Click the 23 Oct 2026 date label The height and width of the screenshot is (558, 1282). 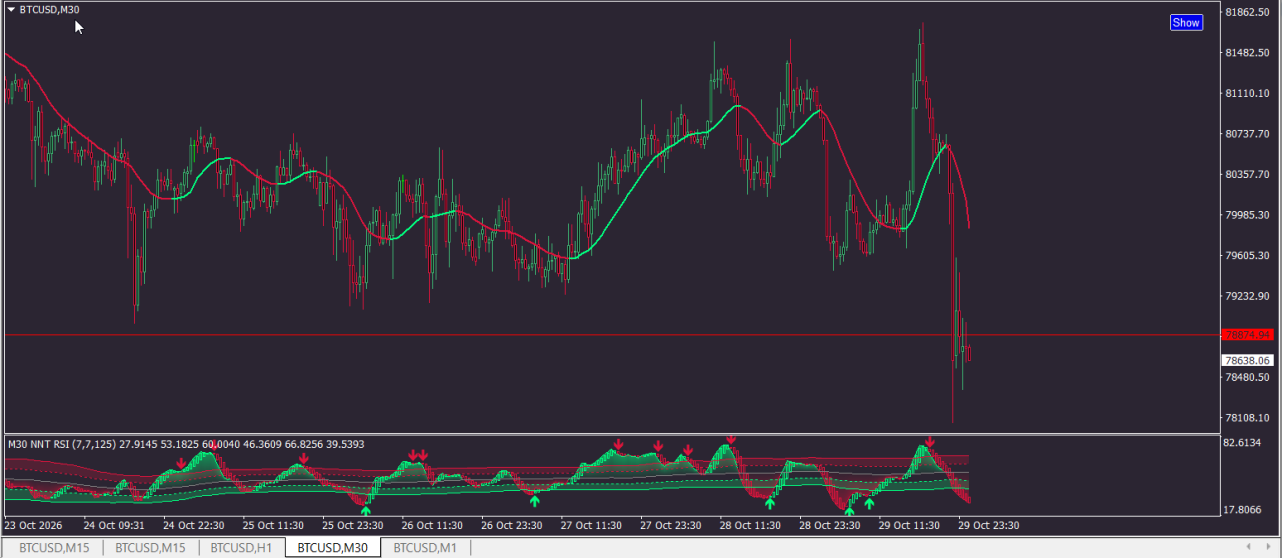tap(33, 524)
